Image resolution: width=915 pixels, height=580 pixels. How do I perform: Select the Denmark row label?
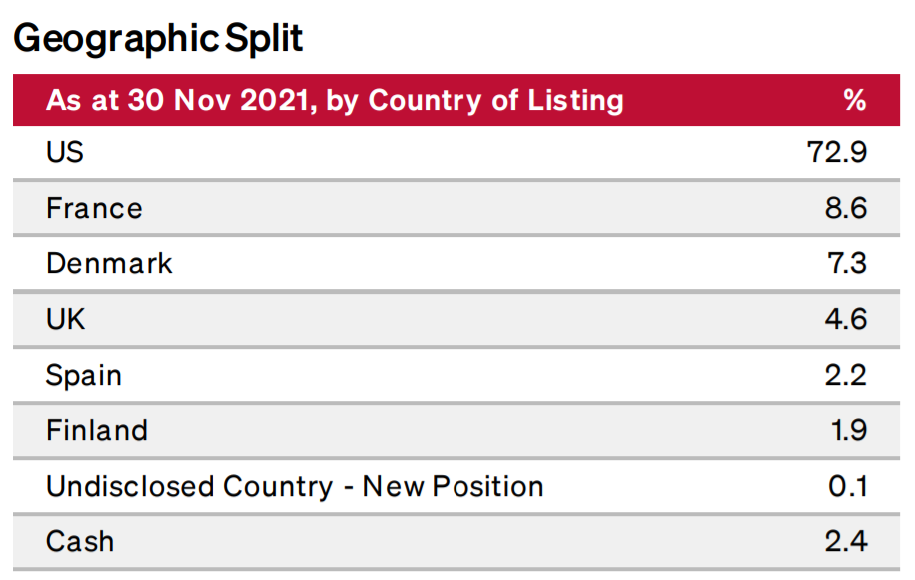[109, 264]
